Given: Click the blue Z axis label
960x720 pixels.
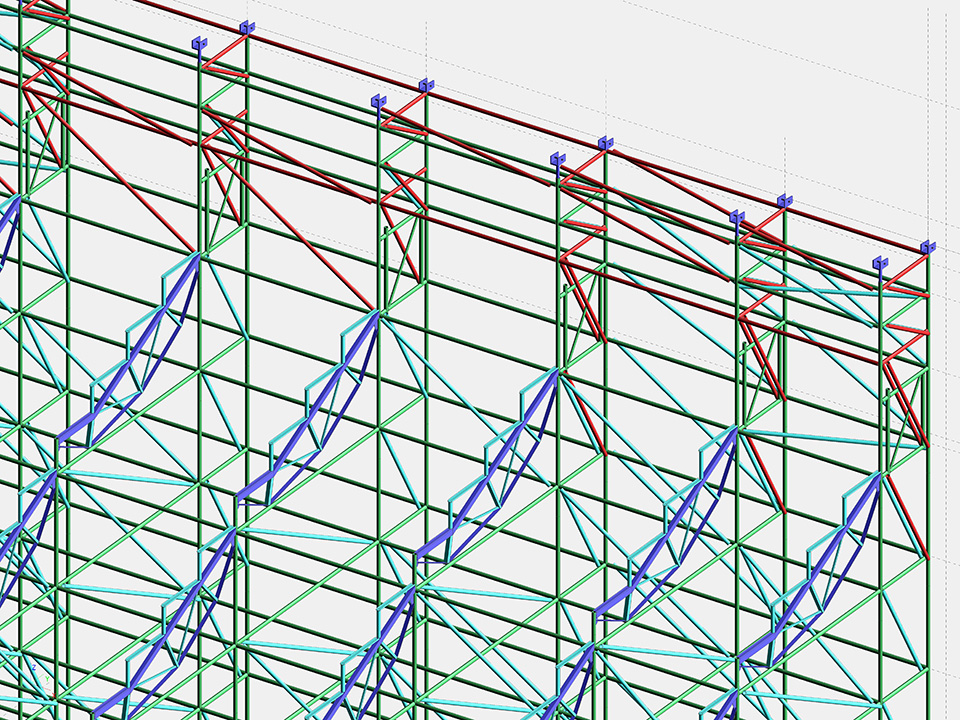Looking at the screenshot, I should point(33,665).
